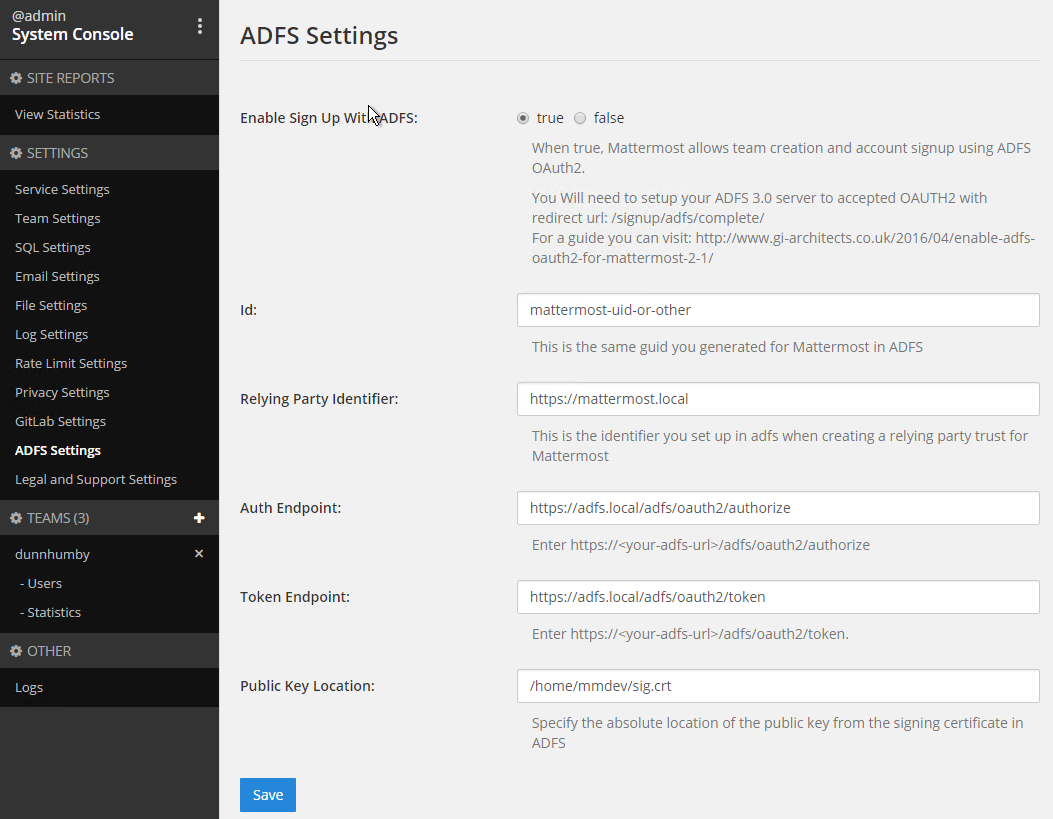Go to File Settings
1053x819 pixels.
(51, 305)
